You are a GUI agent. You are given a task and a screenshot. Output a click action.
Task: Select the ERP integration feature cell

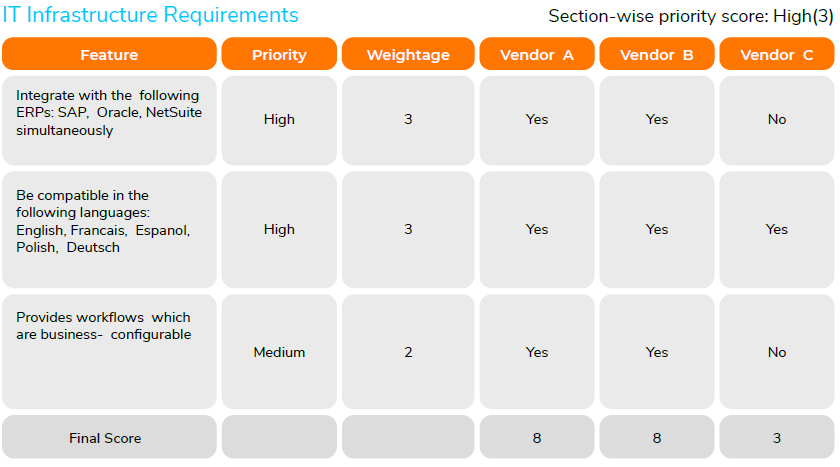tap(109, 120)
